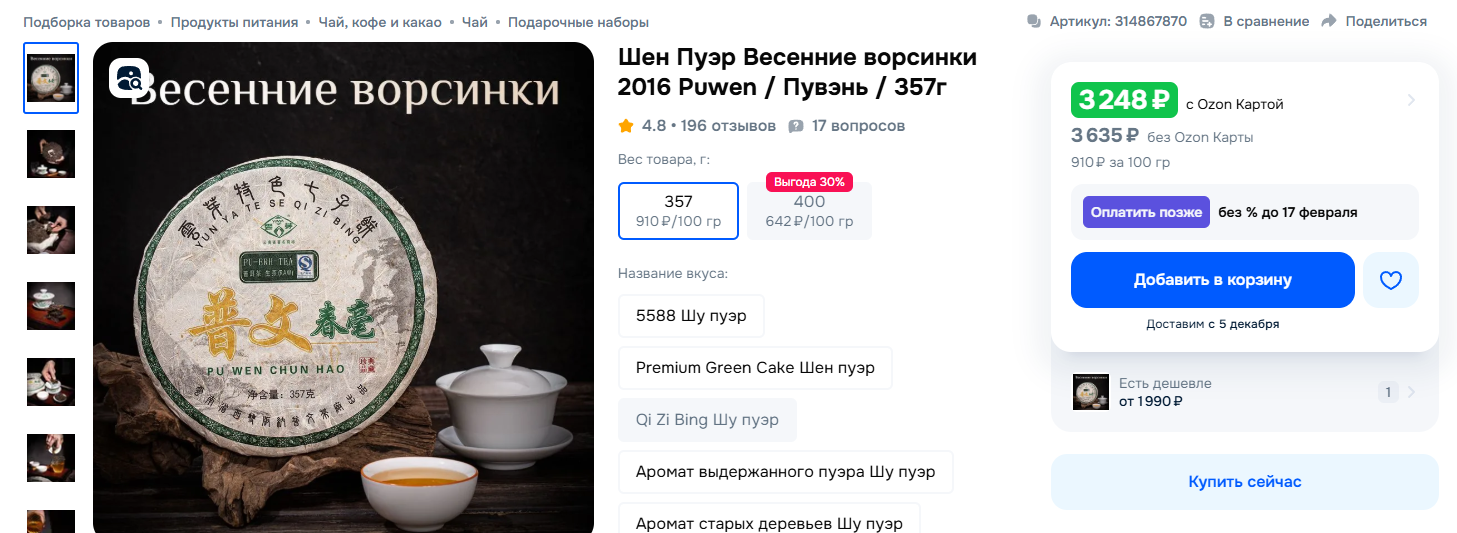
Task: Click the visual search icon on product image
Action: coord(129,78)
